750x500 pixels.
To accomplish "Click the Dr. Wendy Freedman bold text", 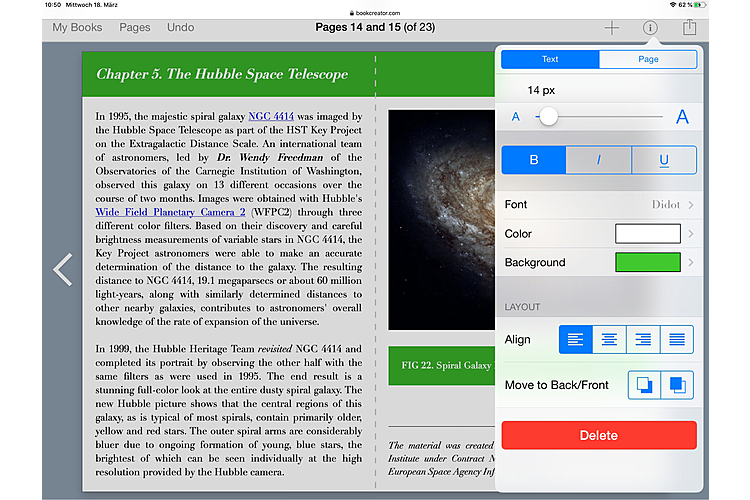I will click(x=270, y=157).
